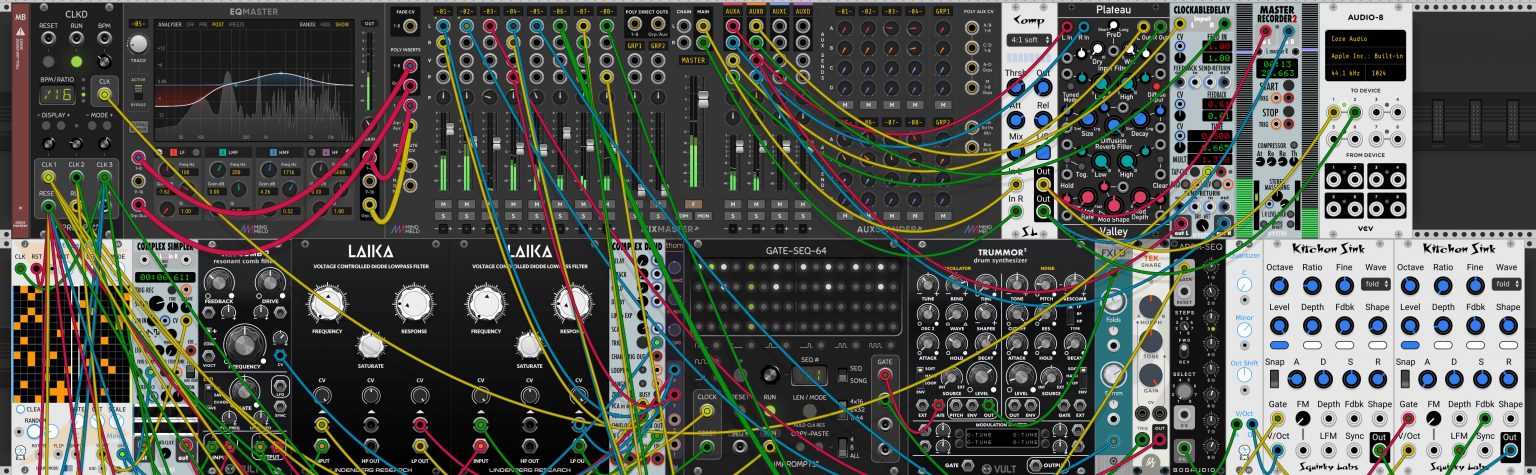Viewport: 1536px width, 475px height.
Task: Click the TUNE knob on Trummor drum synthesizer
Action: coord(928,285)
